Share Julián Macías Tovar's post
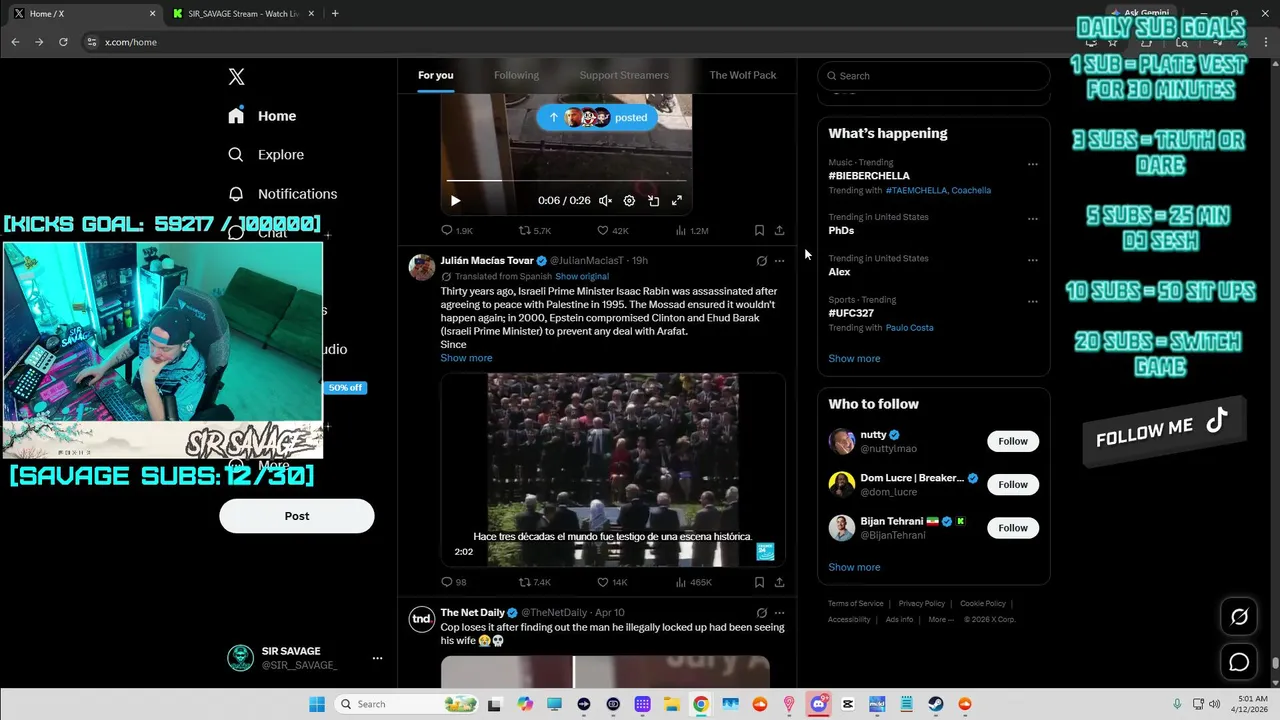The image size is (1280, 720). pyautogui.click(x=779, y=582)
